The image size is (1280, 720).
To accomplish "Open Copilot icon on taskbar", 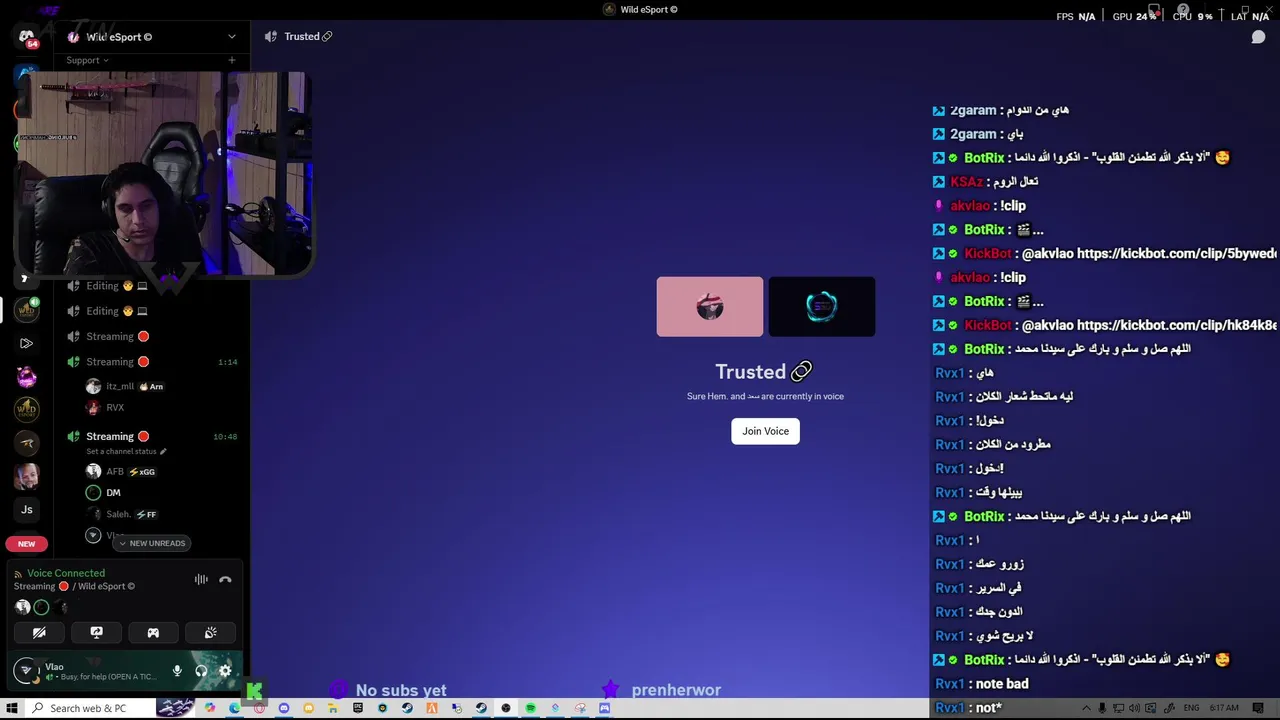I will pos(210,708).
